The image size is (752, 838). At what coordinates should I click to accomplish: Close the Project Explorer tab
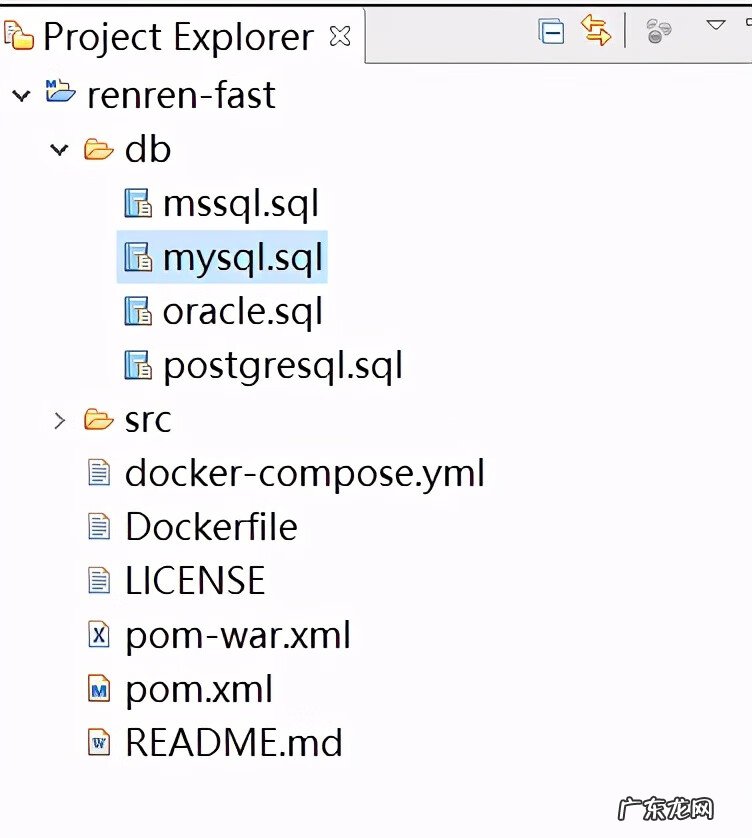(340, 37)
